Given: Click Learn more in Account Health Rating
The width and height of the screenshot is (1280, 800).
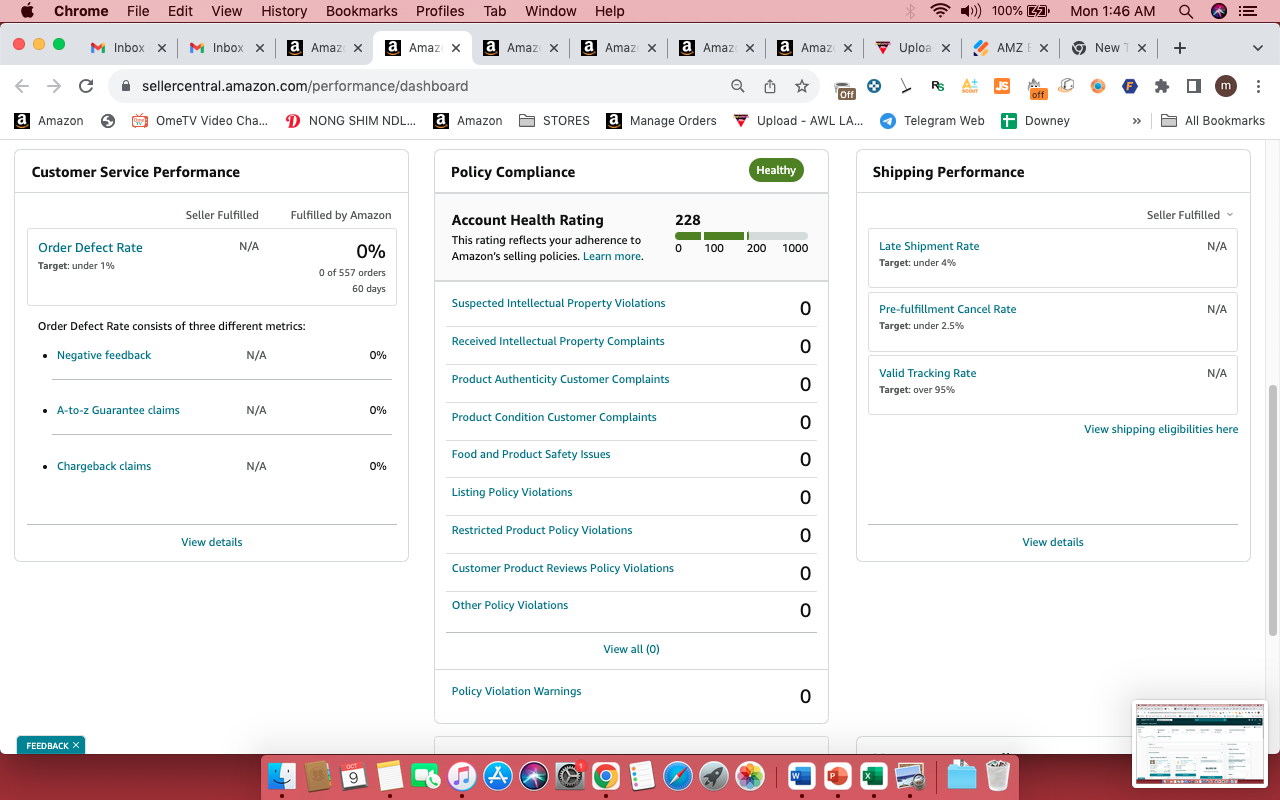Looking at the screenshot, I should pyautogui.click(x=612, y=256).
